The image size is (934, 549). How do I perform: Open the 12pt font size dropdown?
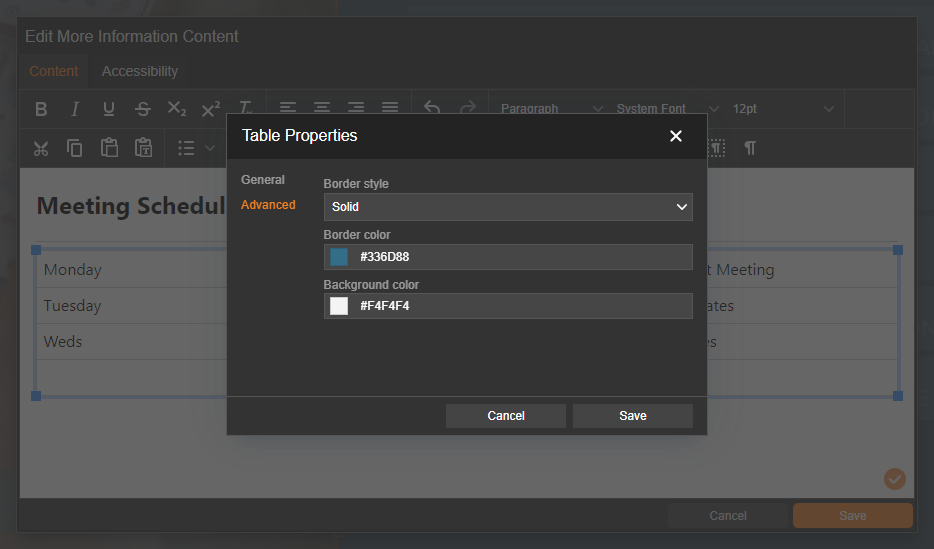tap(782, 108)
